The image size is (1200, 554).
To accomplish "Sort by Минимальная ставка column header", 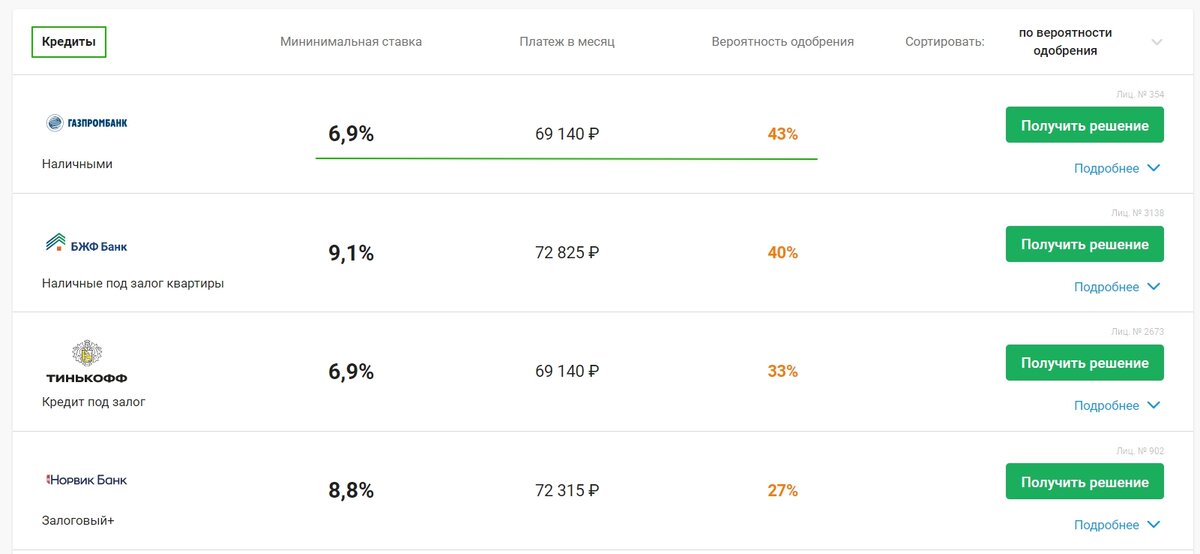I will (x=351, y=42).
